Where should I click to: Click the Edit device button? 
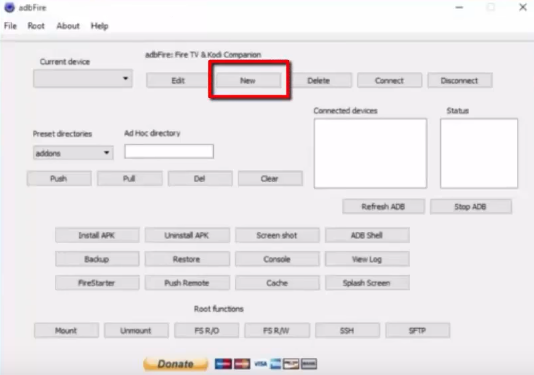177,81
